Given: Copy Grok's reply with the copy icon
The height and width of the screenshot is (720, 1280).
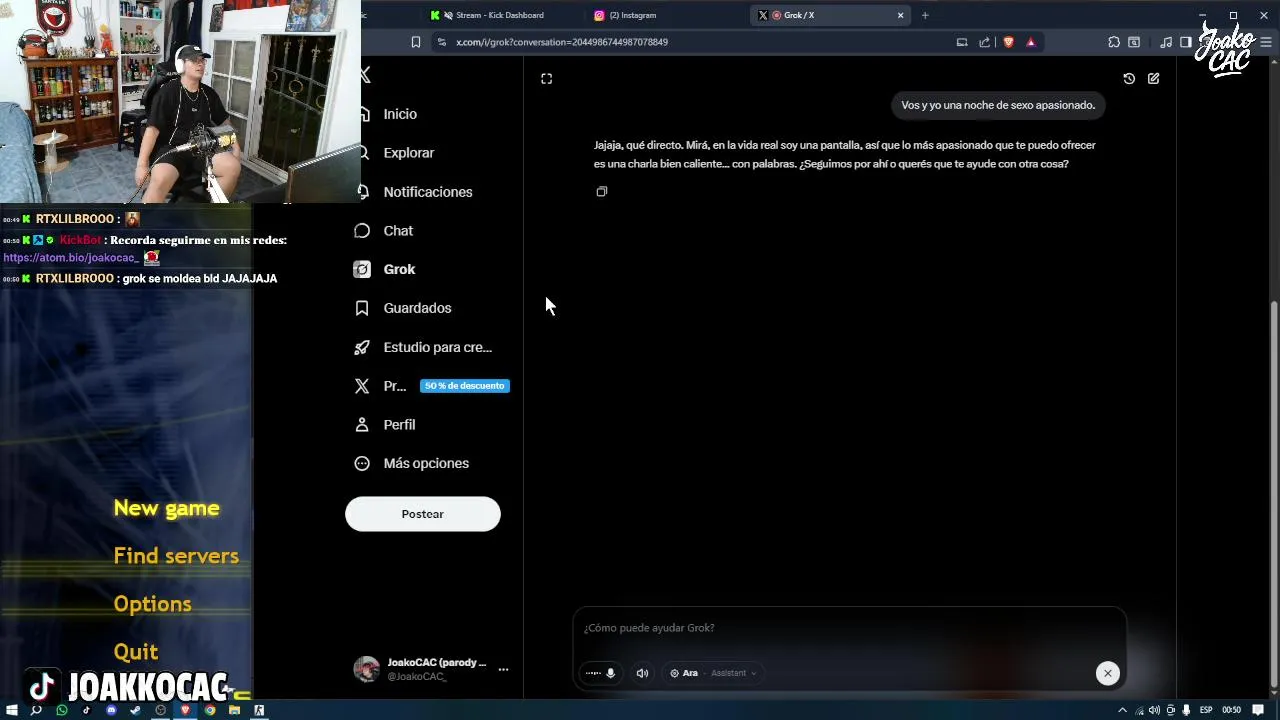Looking at the screenshot, I should point(601,191).
